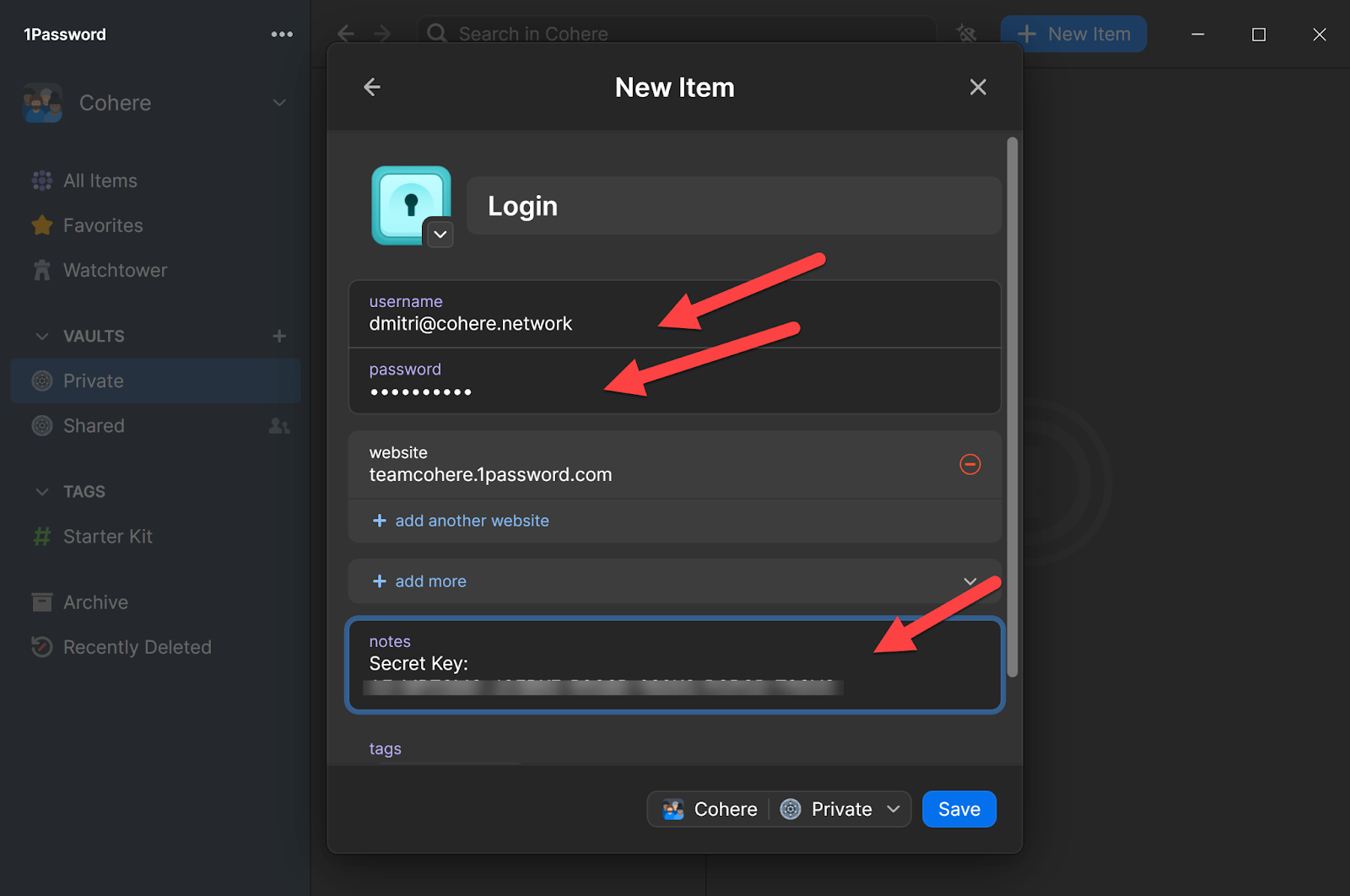
Task: Expand the add more dropdown chevron
Action: pos(970,581)
